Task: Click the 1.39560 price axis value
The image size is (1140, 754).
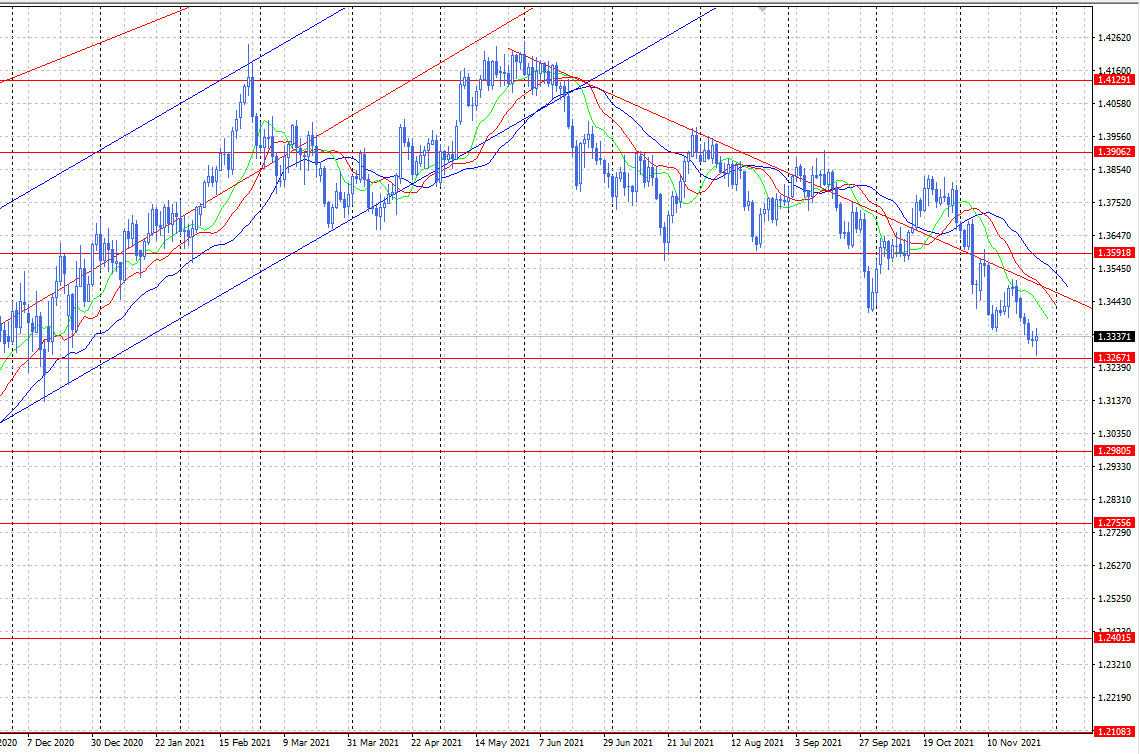Action: click(1114, 137)
